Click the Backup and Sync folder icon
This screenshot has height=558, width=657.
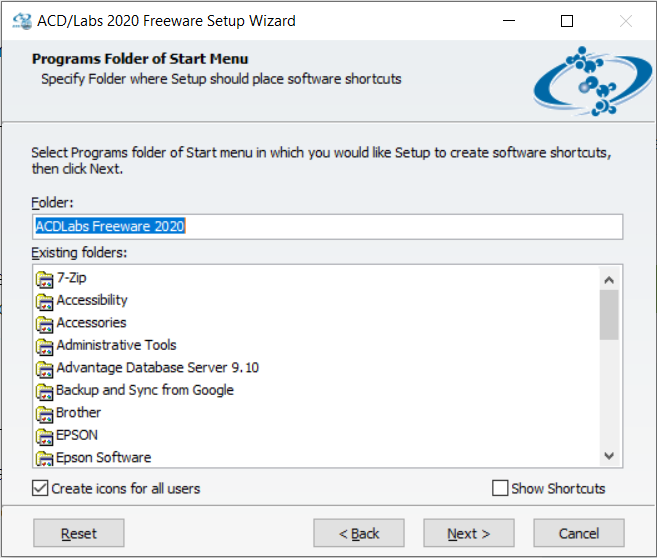pyautogui.click(x=44, y=392)
